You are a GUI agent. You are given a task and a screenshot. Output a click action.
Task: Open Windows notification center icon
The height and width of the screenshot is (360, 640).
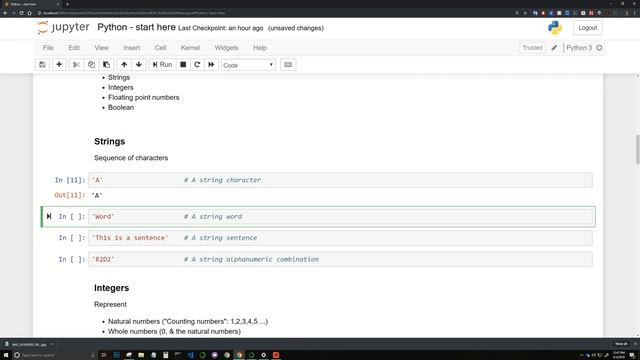click(632, 355)
